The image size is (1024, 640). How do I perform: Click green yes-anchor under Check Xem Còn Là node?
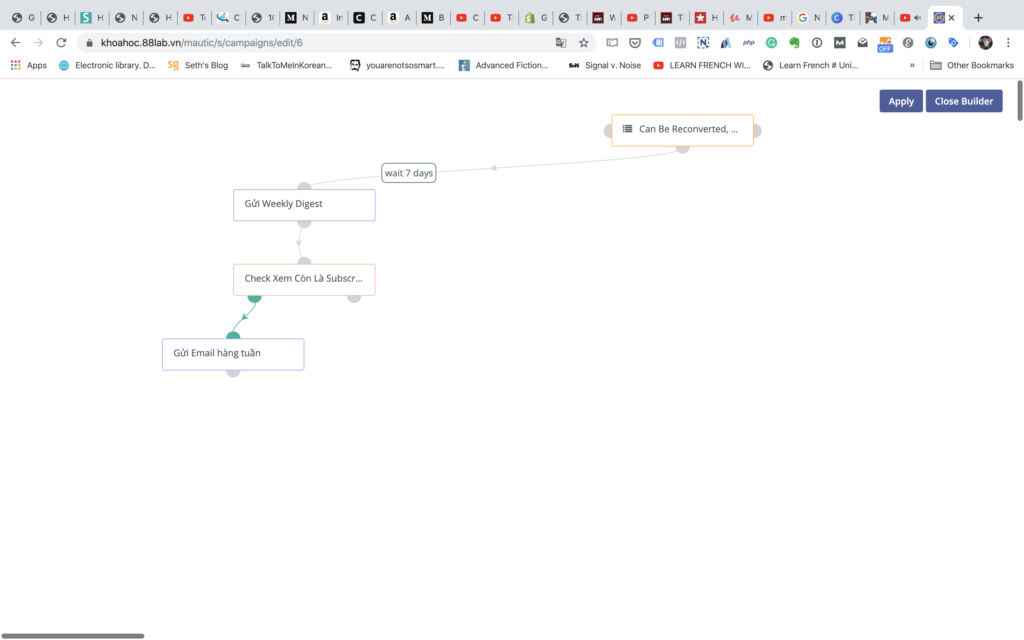point(254,297)
